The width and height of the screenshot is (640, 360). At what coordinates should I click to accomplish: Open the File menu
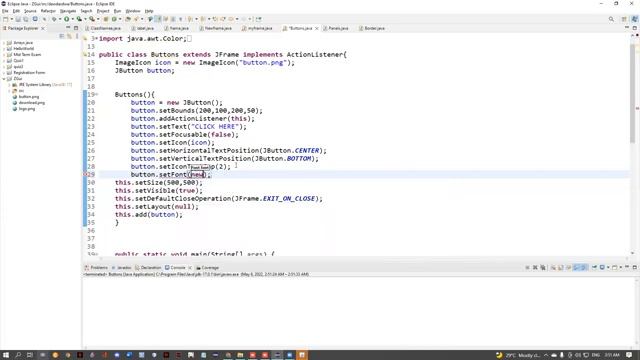[x=5, y=11]
